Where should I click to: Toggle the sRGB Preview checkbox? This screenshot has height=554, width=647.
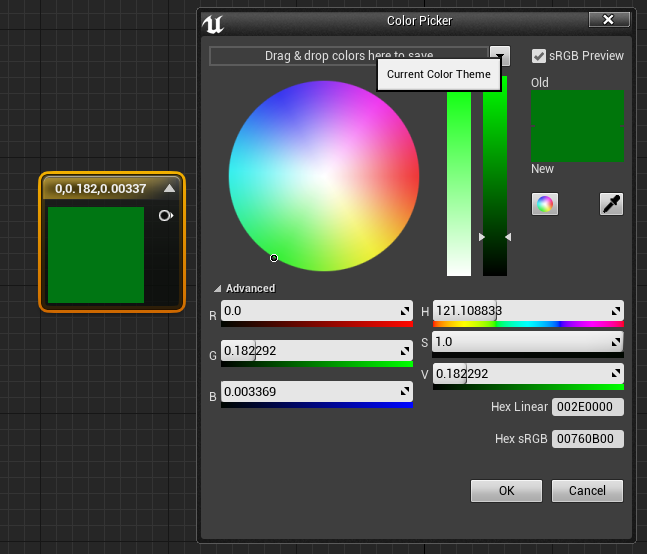[x=538, y=56]
